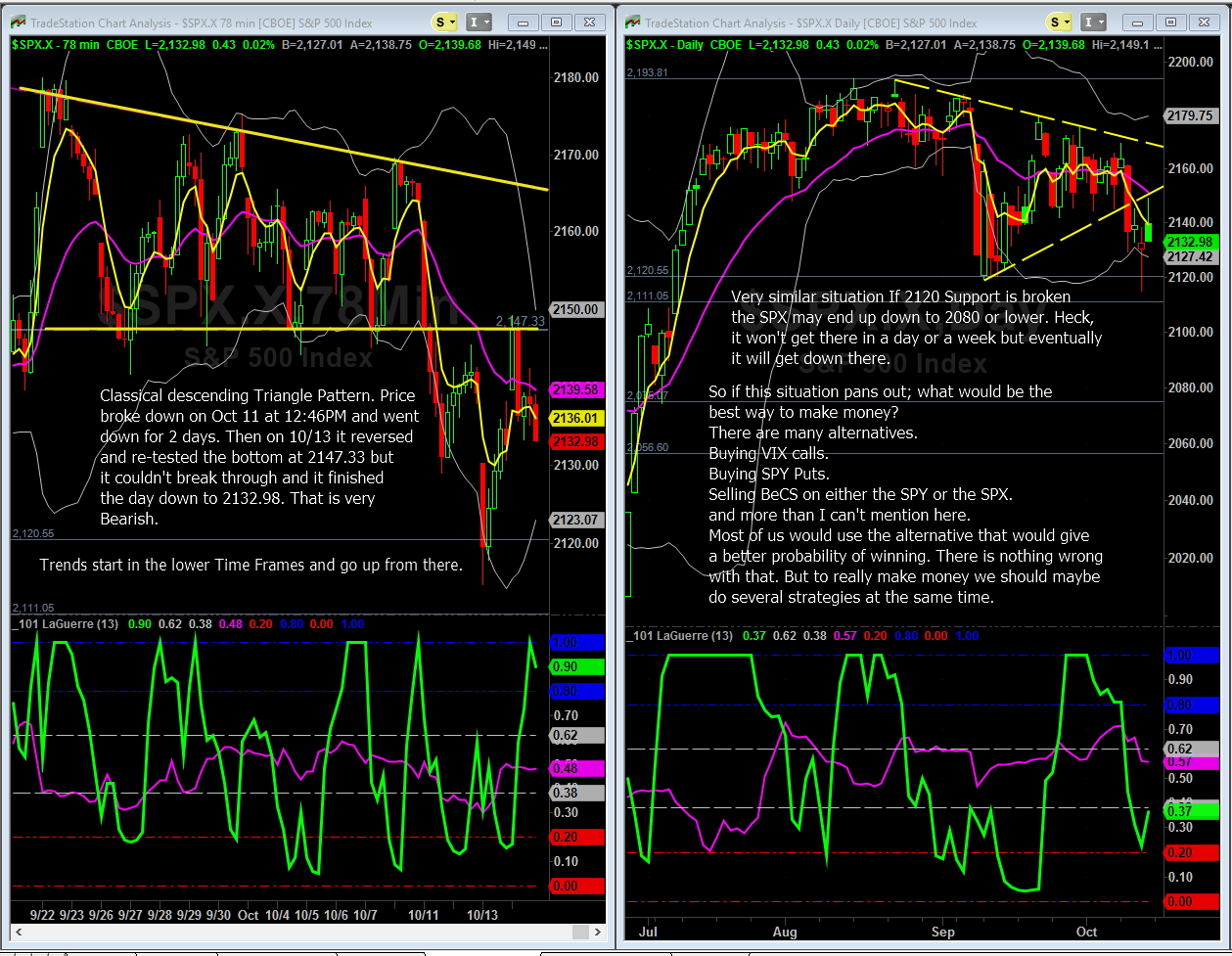Open the gray I interval link dropdown in 78 min window
Viewport: 1232px width, 956px height.
click(479, 22)
